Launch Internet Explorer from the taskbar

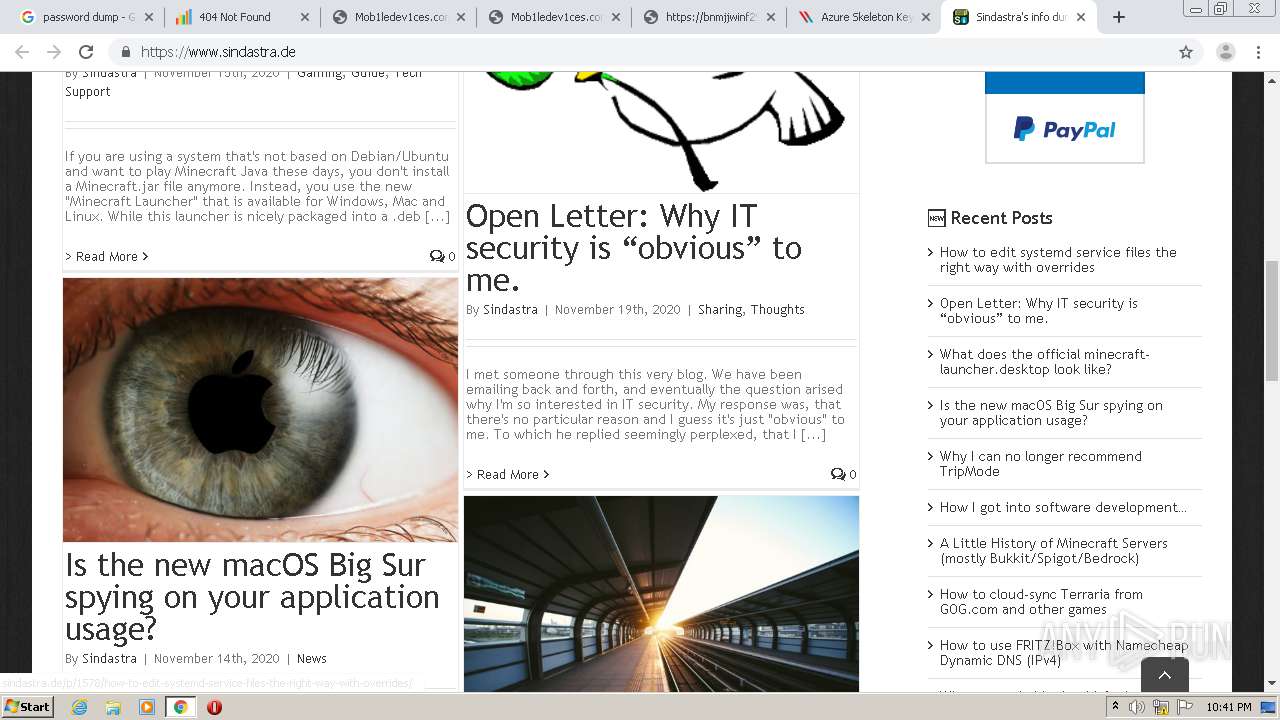coord(79,707)
